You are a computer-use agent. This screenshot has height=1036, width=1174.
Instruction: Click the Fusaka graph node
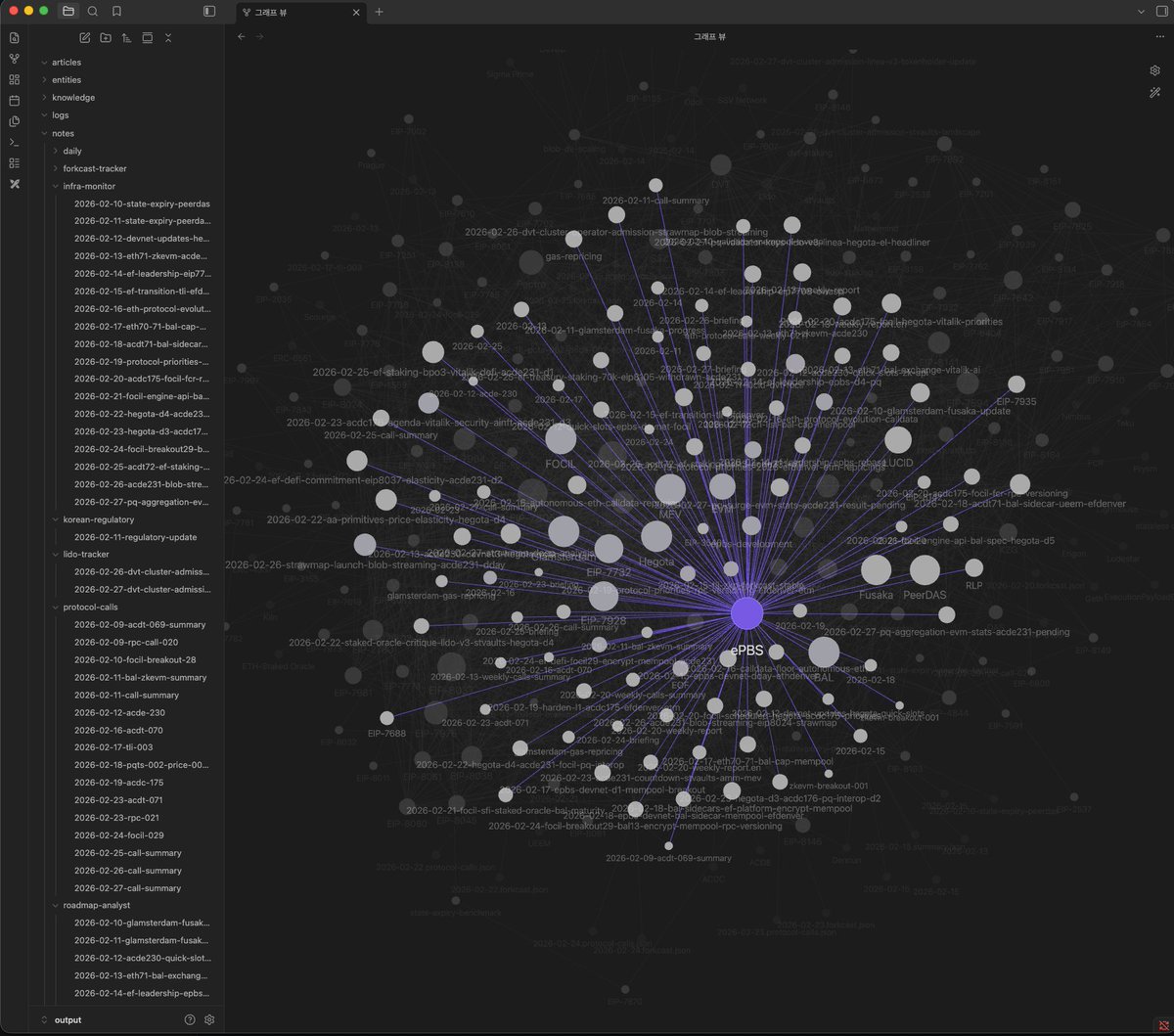876,570
